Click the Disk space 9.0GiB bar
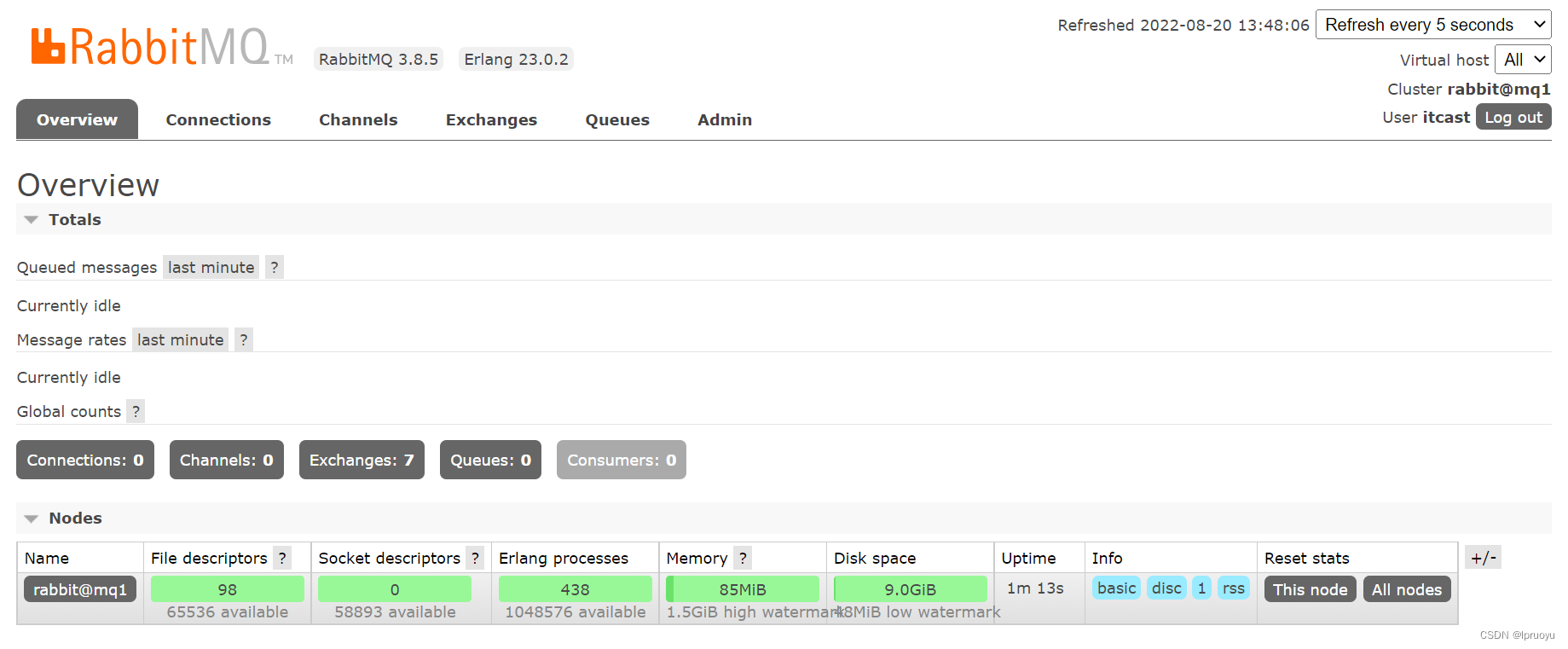Viewport: 1568px width, 649px height. point(911,589)
